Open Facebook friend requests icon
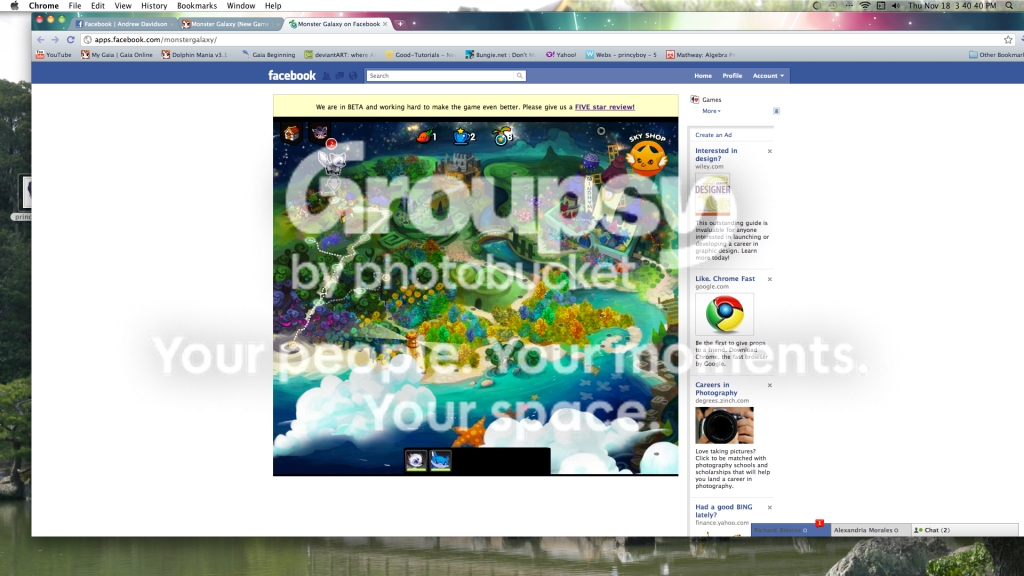The image size is (1024, 576). point(327,76)
